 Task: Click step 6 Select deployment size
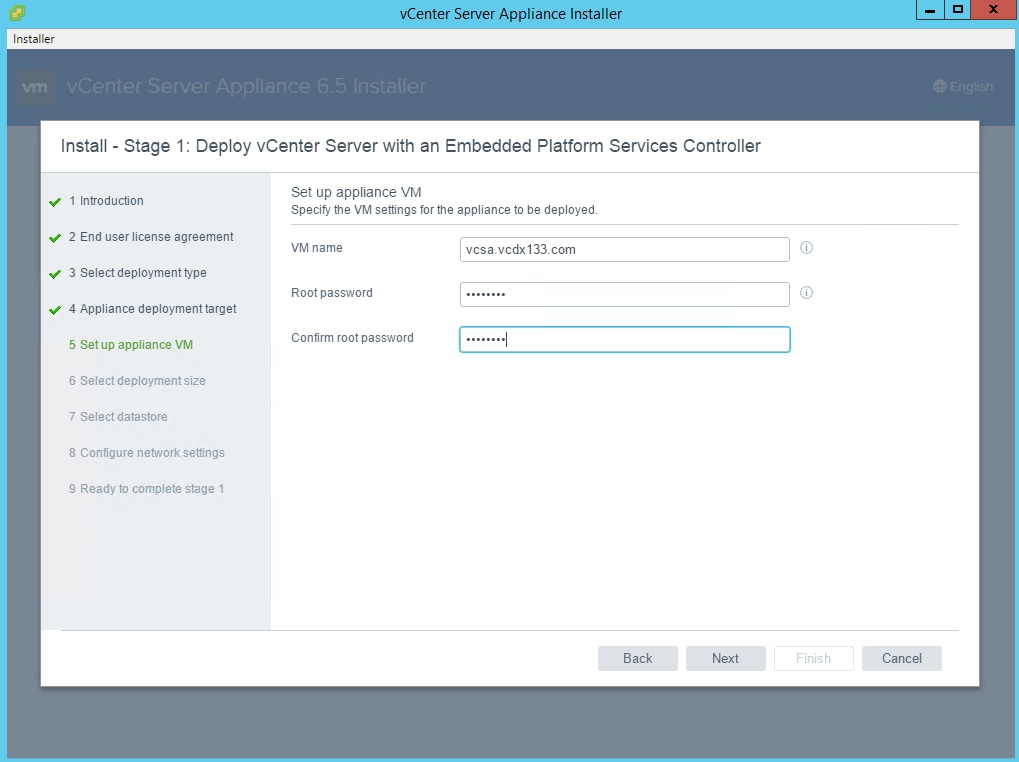pos(142,381)
